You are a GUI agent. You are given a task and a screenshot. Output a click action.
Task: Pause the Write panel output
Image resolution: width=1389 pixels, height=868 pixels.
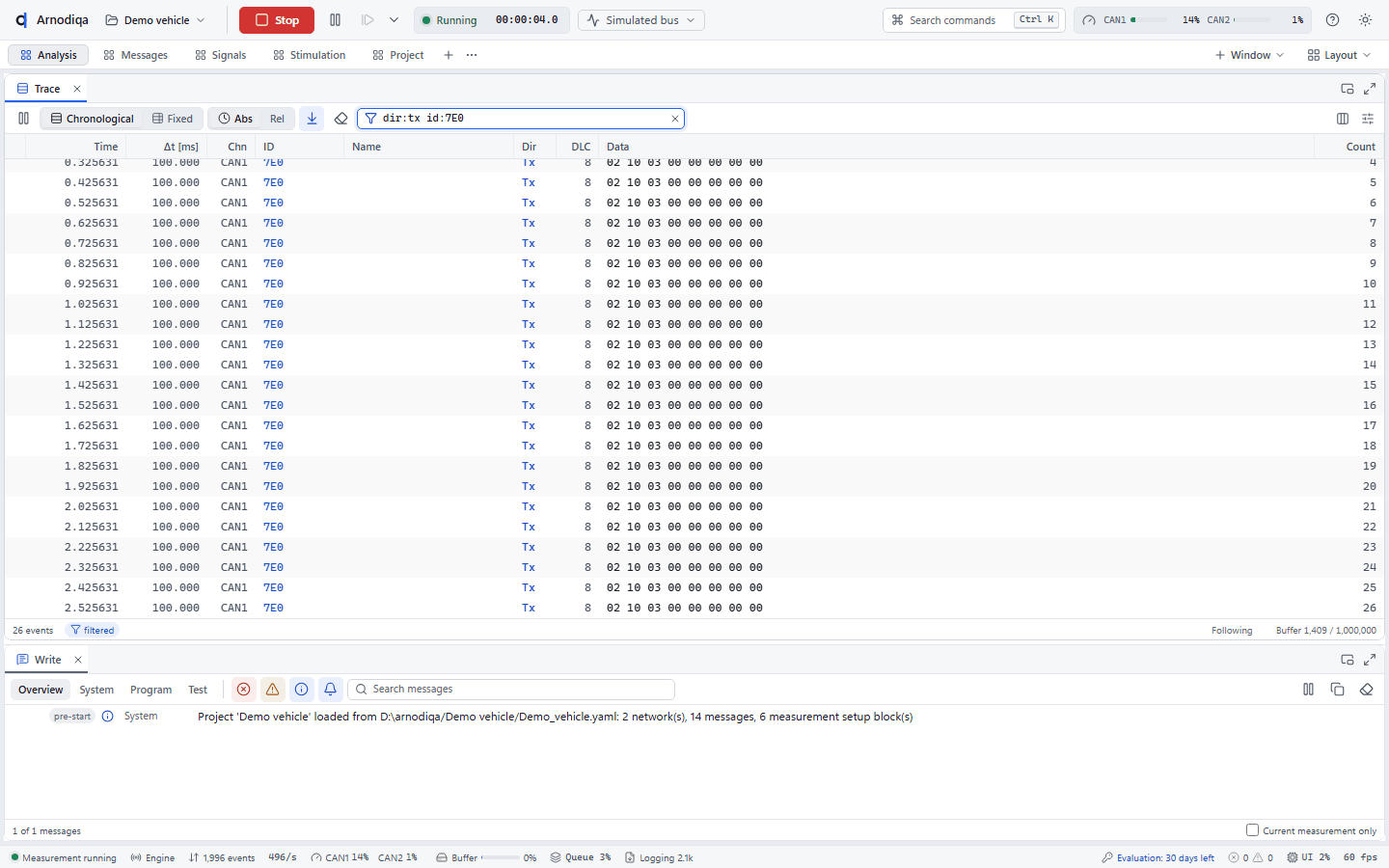tap(1308, 690)
